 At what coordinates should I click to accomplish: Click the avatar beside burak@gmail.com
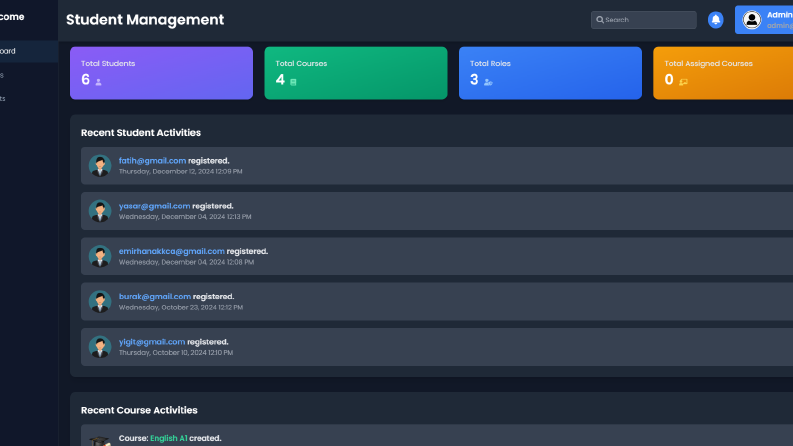click(x=100, y=301)
